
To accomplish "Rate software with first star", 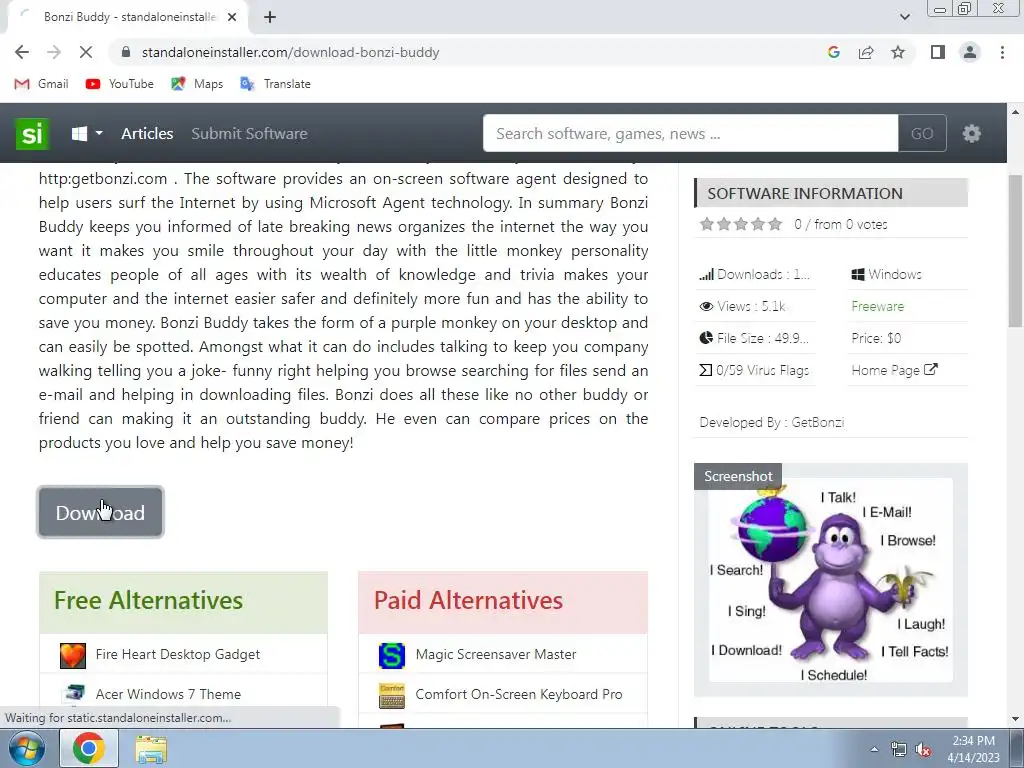I will pos(707,225).
